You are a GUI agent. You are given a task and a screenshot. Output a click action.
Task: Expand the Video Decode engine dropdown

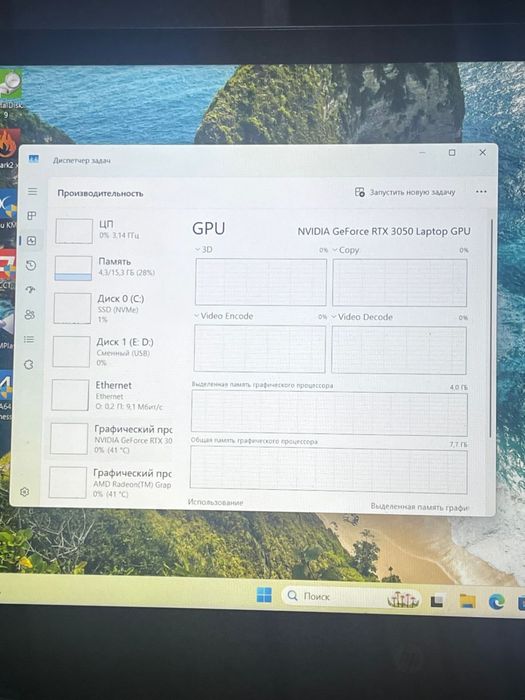(x=362, y=317)
